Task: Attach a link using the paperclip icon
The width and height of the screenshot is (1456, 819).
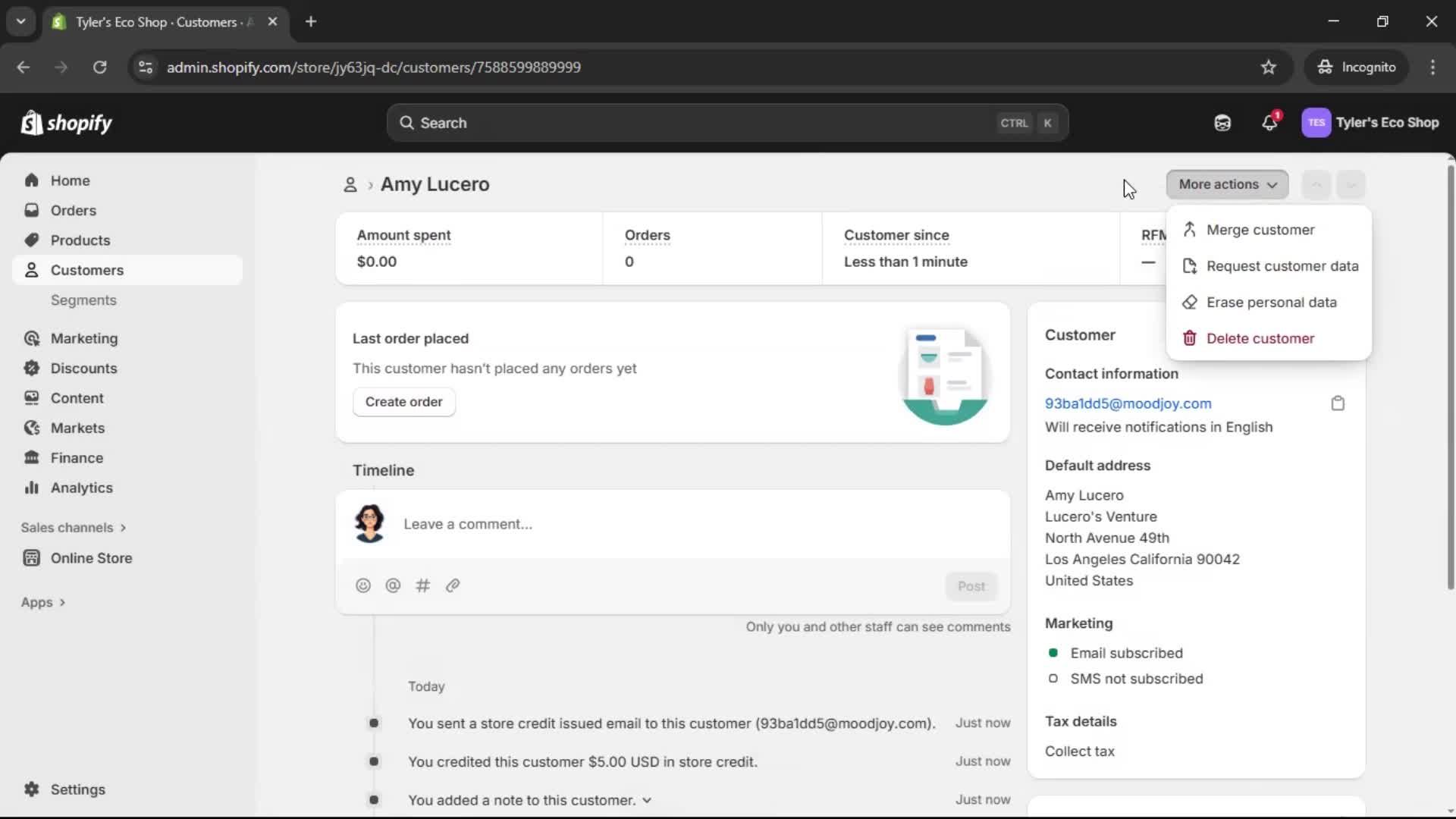Action: point(453,585)
